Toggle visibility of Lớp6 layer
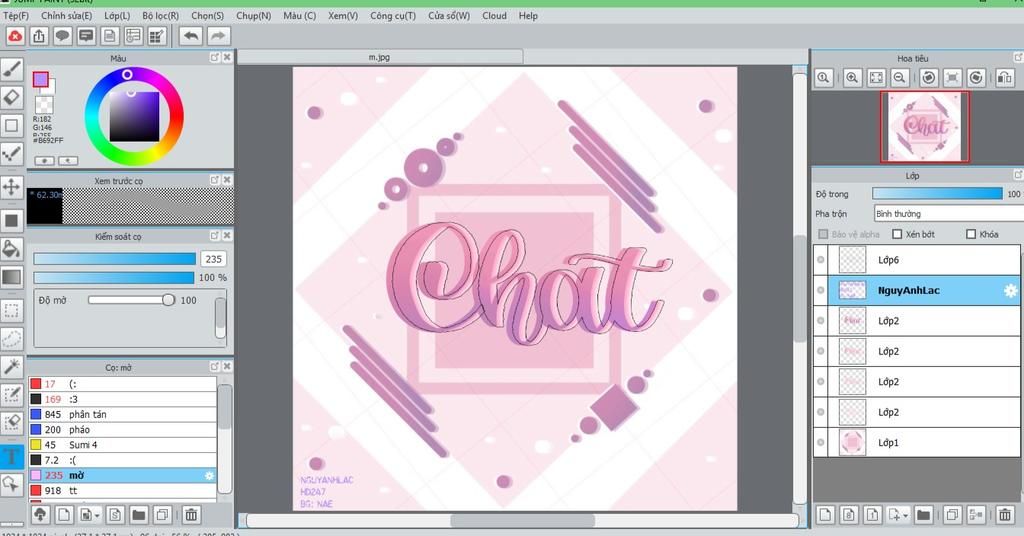Screen dimensions: 1024x536 coord(821,260)
